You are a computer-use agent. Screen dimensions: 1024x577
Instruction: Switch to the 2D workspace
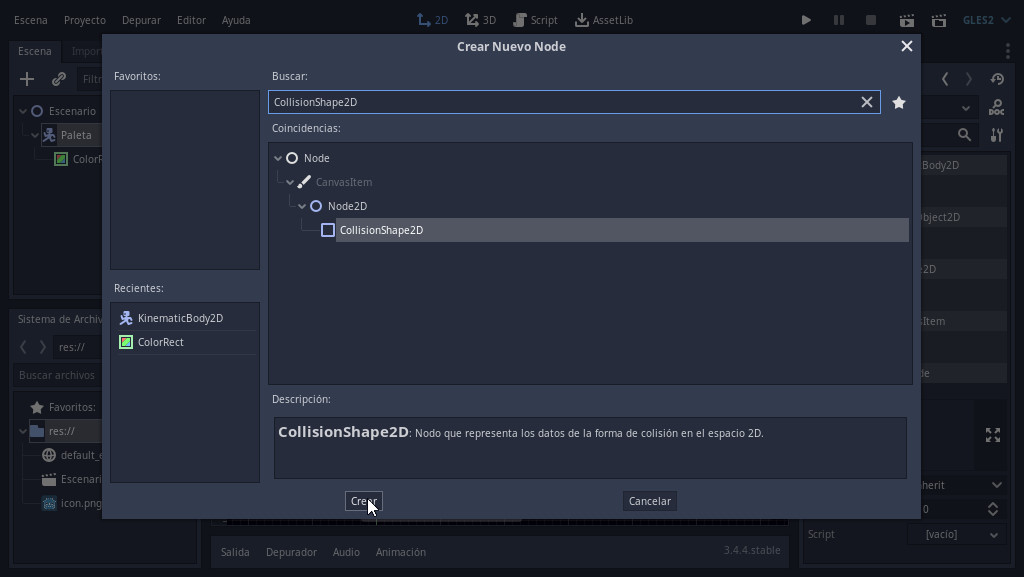(x=432, y=20)
